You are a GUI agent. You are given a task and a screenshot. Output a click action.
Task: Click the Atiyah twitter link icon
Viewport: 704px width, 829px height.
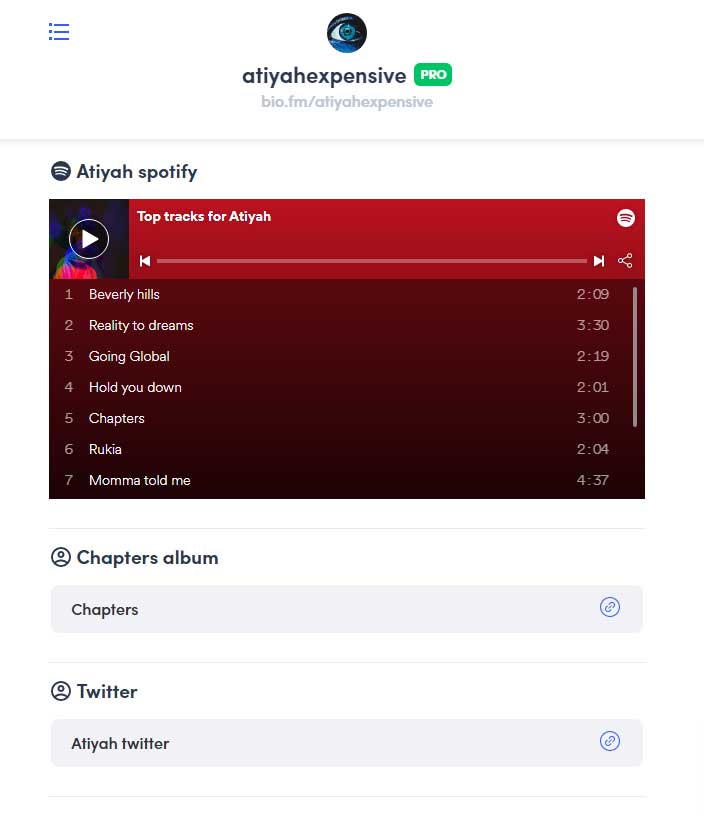point(610,741)
